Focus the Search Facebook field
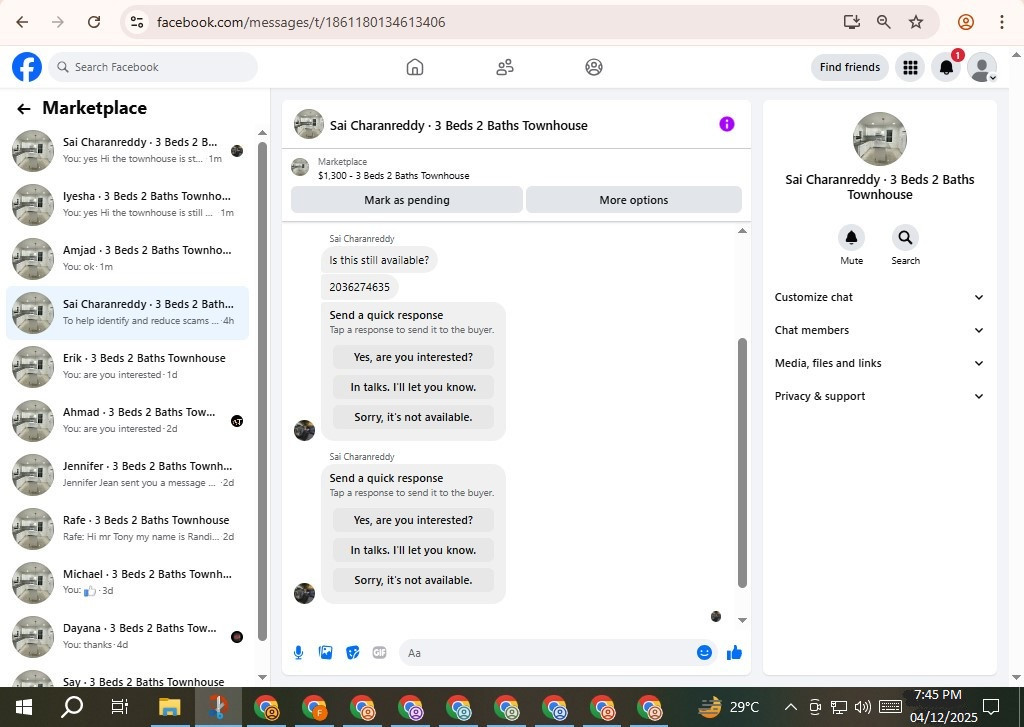This screenshot has height=727, width=1024. tap(153, 67)
